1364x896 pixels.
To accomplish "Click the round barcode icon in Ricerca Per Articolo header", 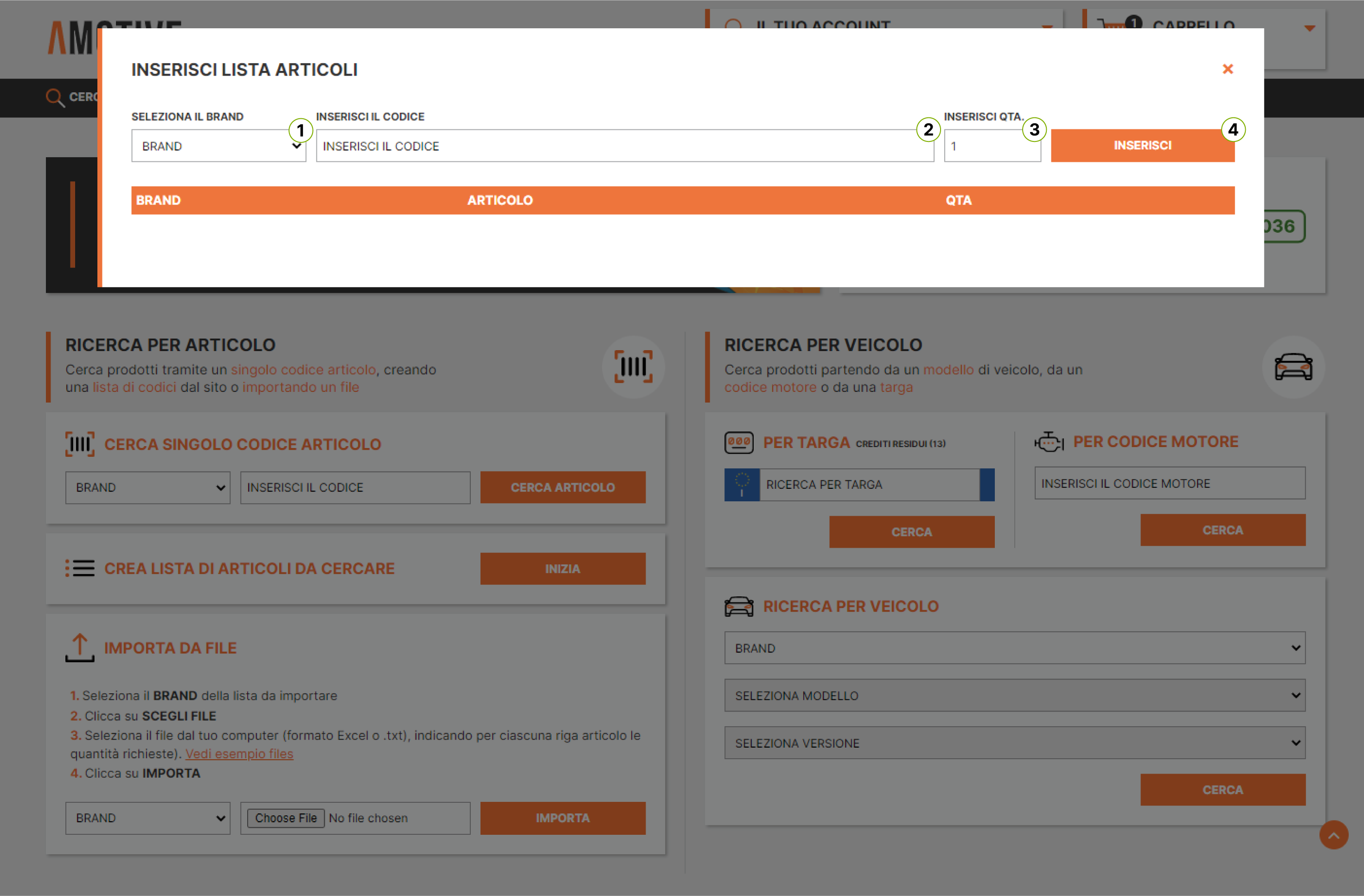I will [633, 367].
